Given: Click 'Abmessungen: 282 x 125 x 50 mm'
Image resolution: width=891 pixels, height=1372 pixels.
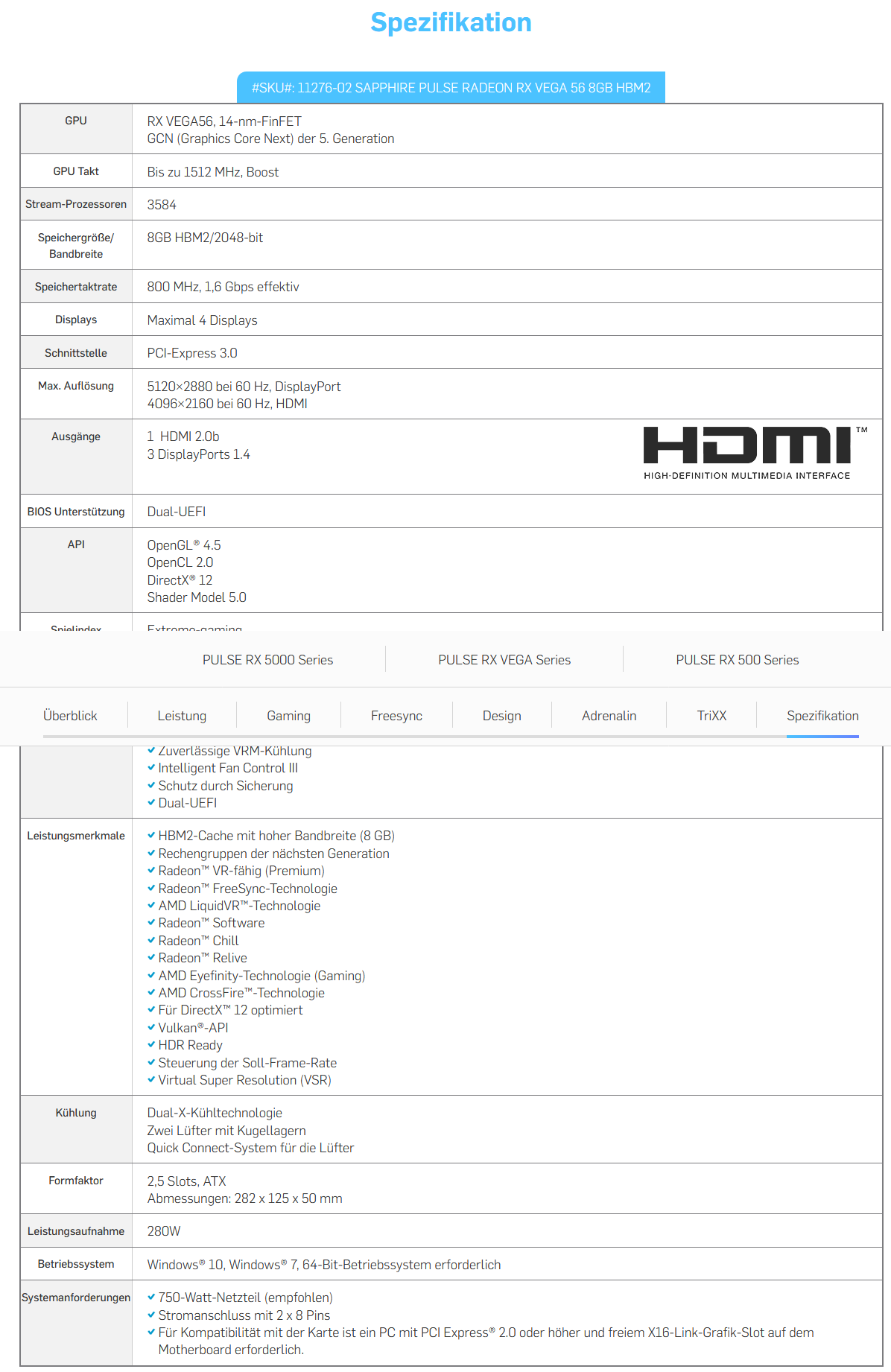Looking at the screenshot, I should 244,1198.
